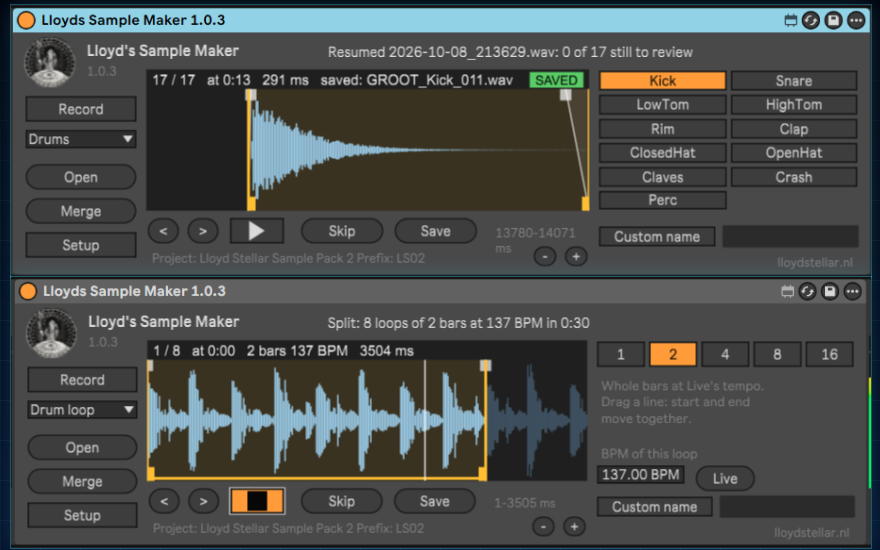Image resolution: width=880 pixels, height=550 pixels.
Task: Select the LowTom sample type
Action: [662, 105]
